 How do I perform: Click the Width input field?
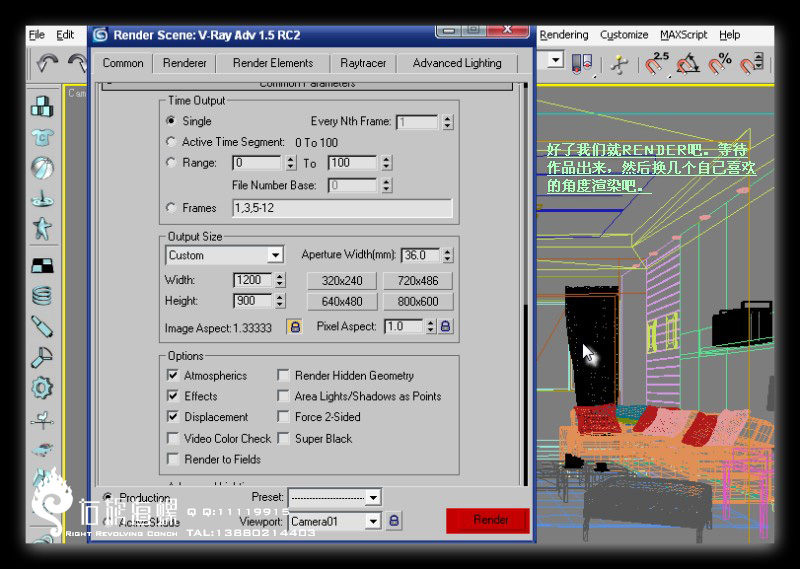pyautogui.click(x=254, y=280)
